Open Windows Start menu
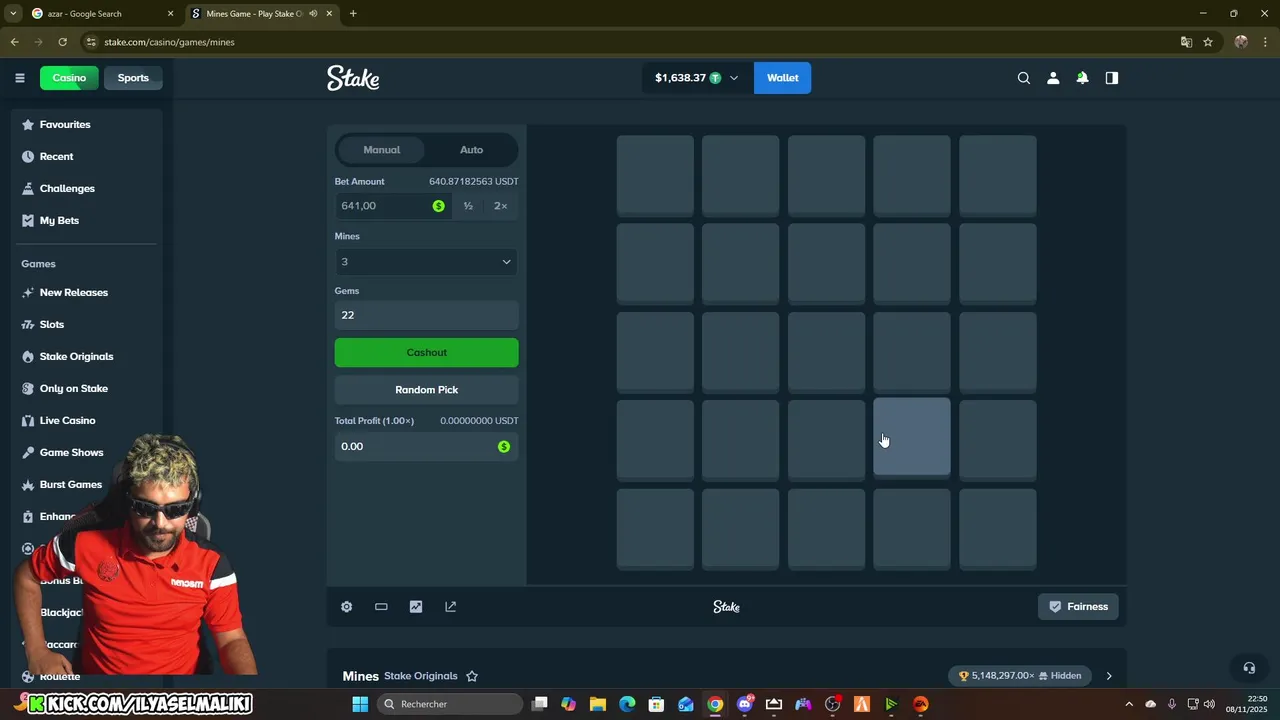The image size is (1280, 720). (x=360, y=704)
